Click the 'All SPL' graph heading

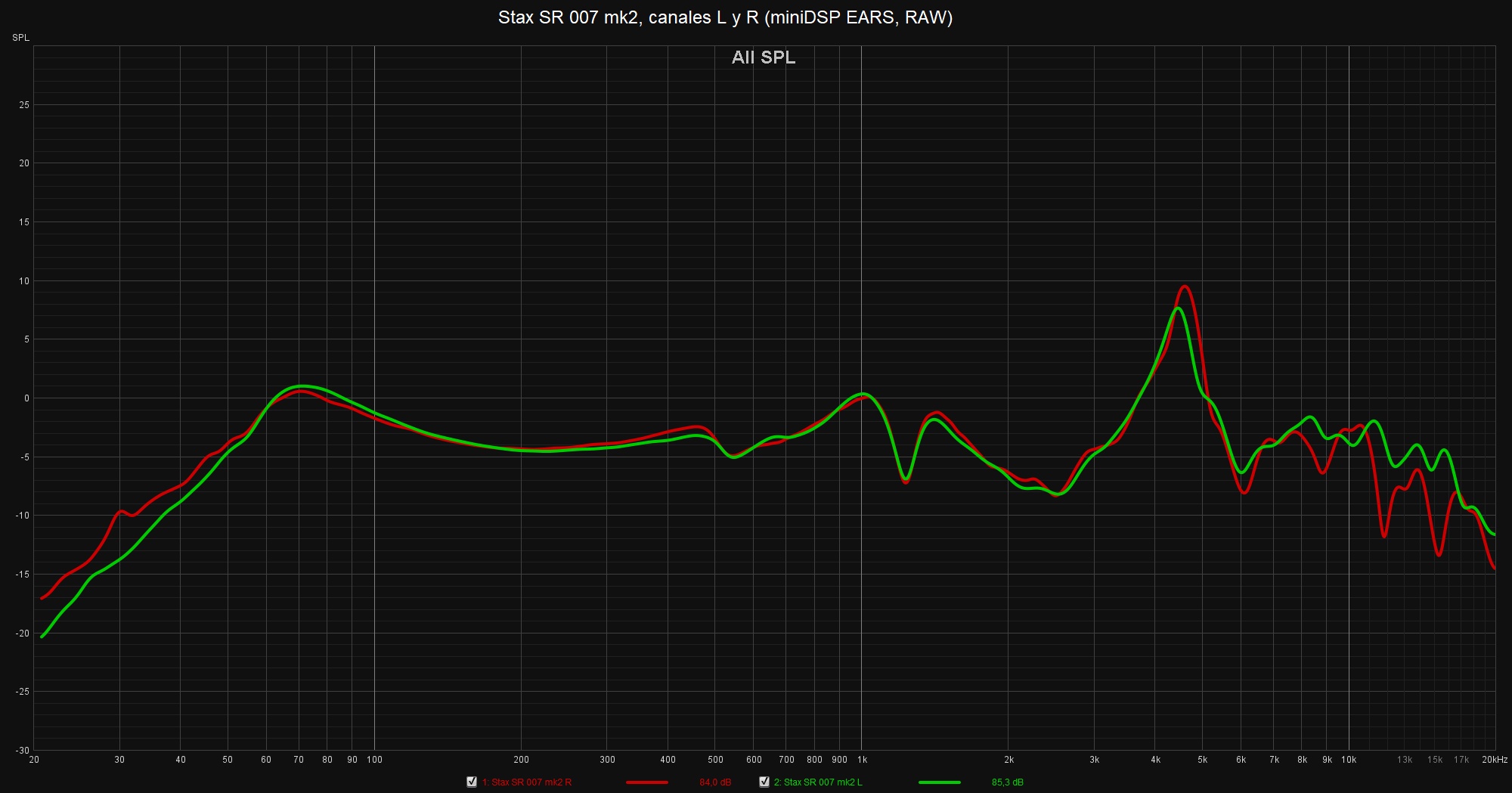763,57
